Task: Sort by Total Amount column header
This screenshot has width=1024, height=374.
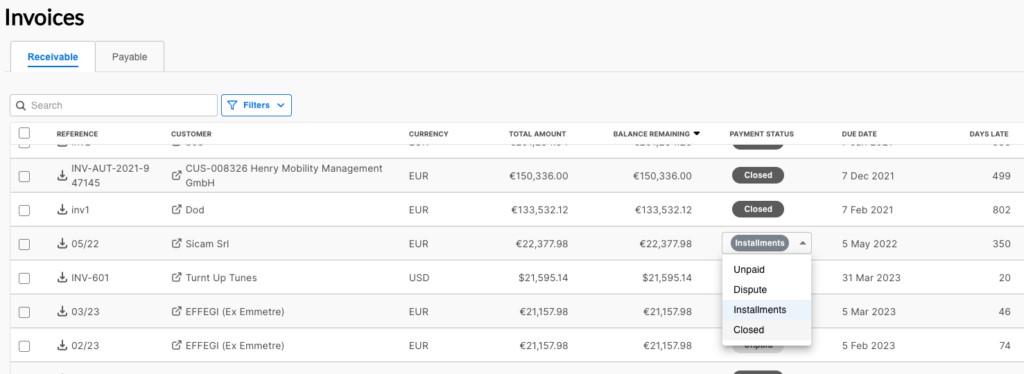Action: (537, 134)
